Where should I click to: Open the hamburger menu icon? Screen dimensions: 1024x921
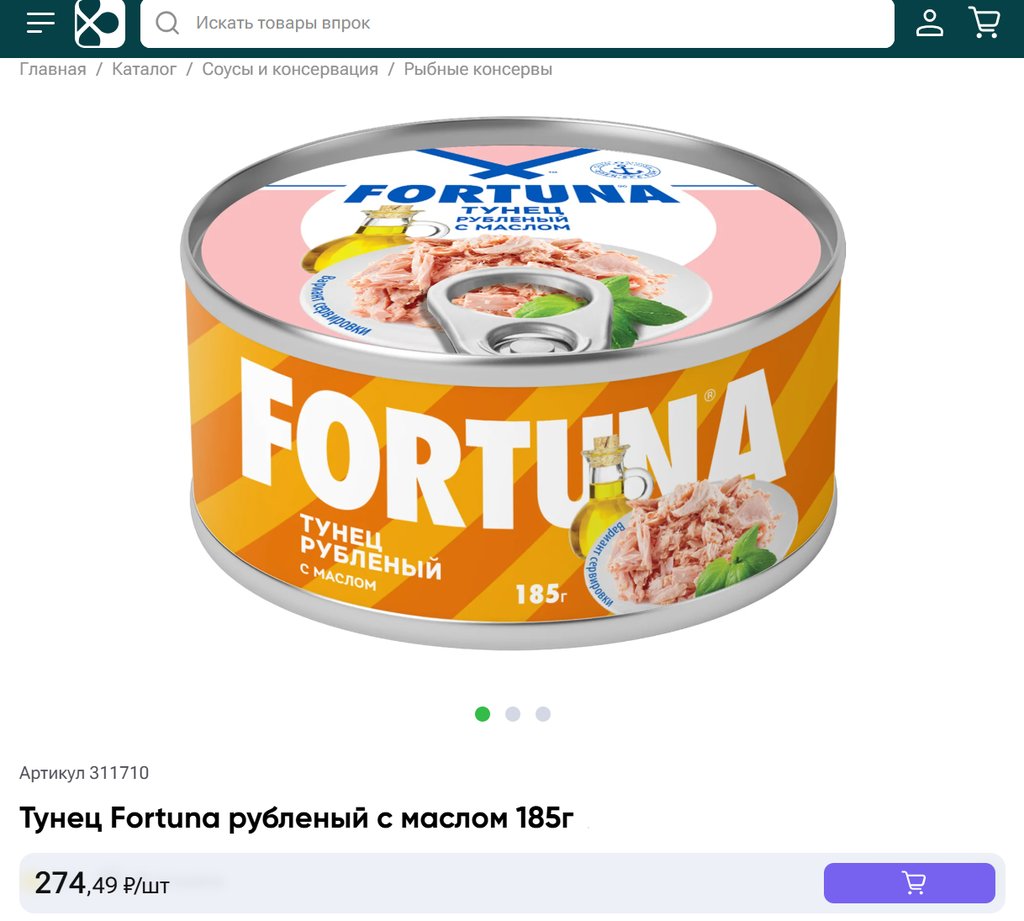coord(40,23)
